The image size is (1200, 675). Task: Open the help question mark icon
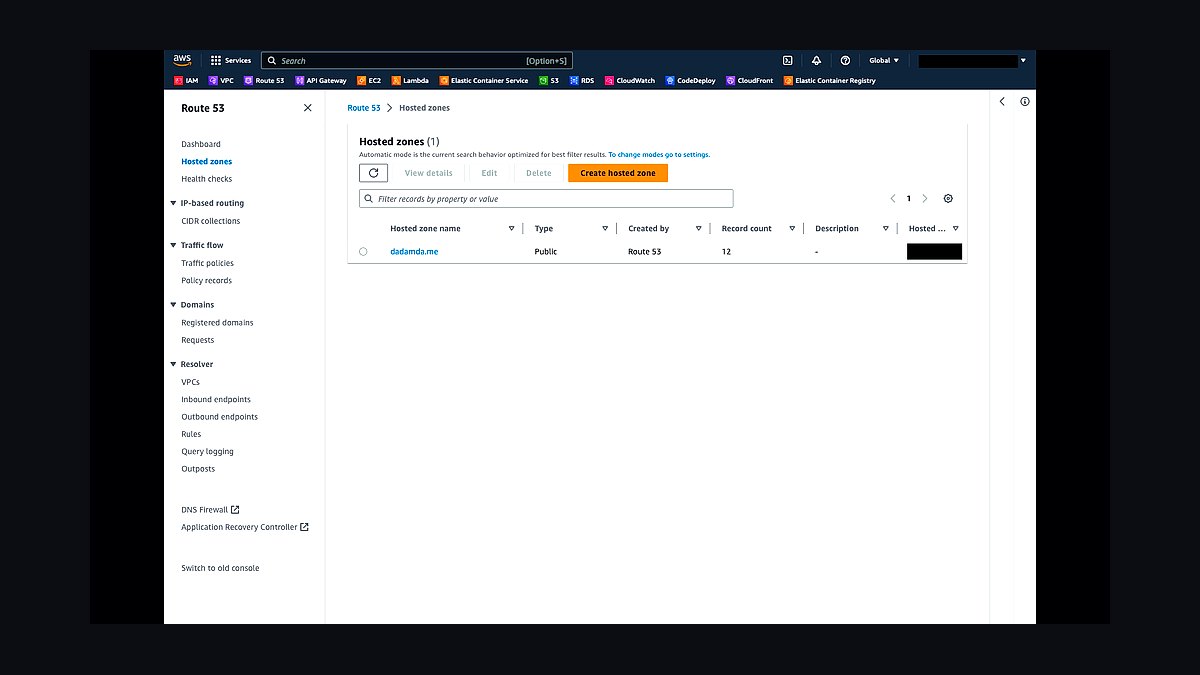845,60
